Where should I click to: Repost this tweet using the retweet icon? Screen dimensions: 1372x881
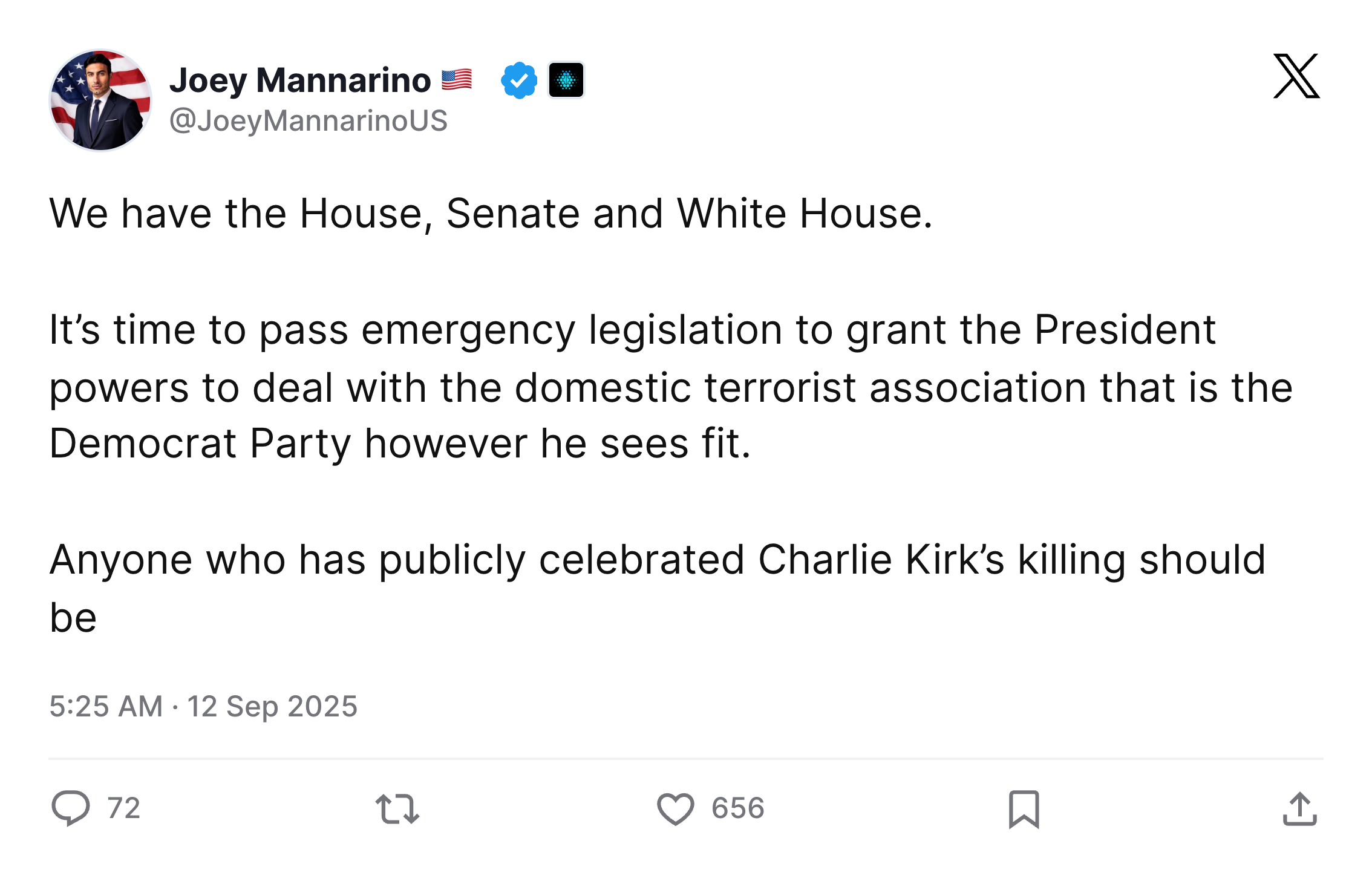point(397,809)
